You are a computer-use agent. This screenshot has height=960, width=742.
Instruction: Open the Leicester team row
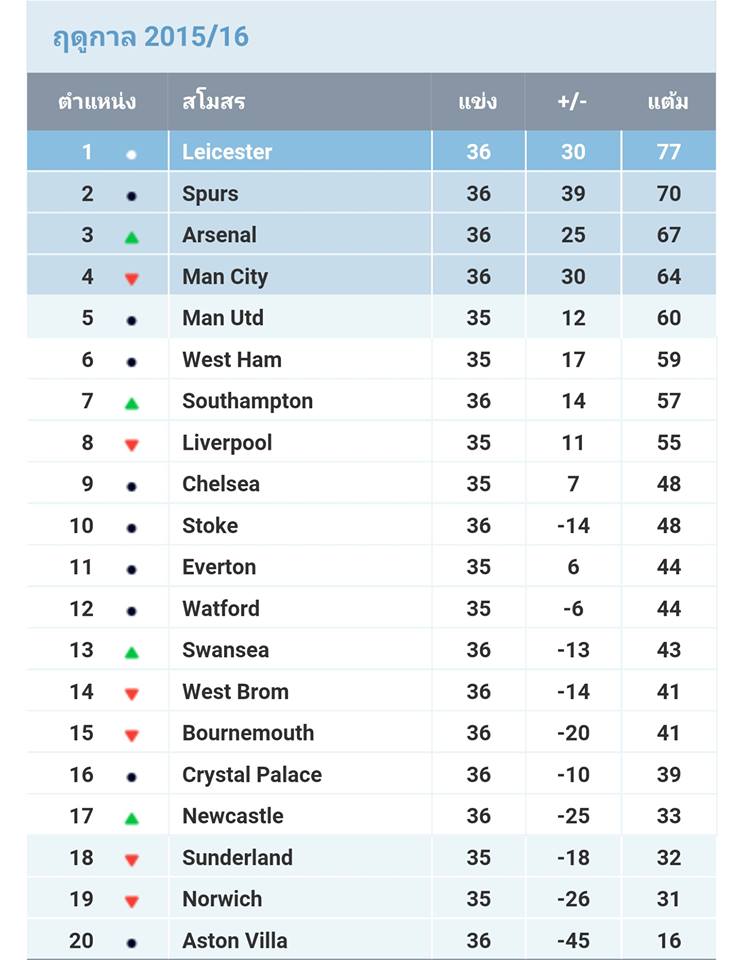tap(371, 151)
